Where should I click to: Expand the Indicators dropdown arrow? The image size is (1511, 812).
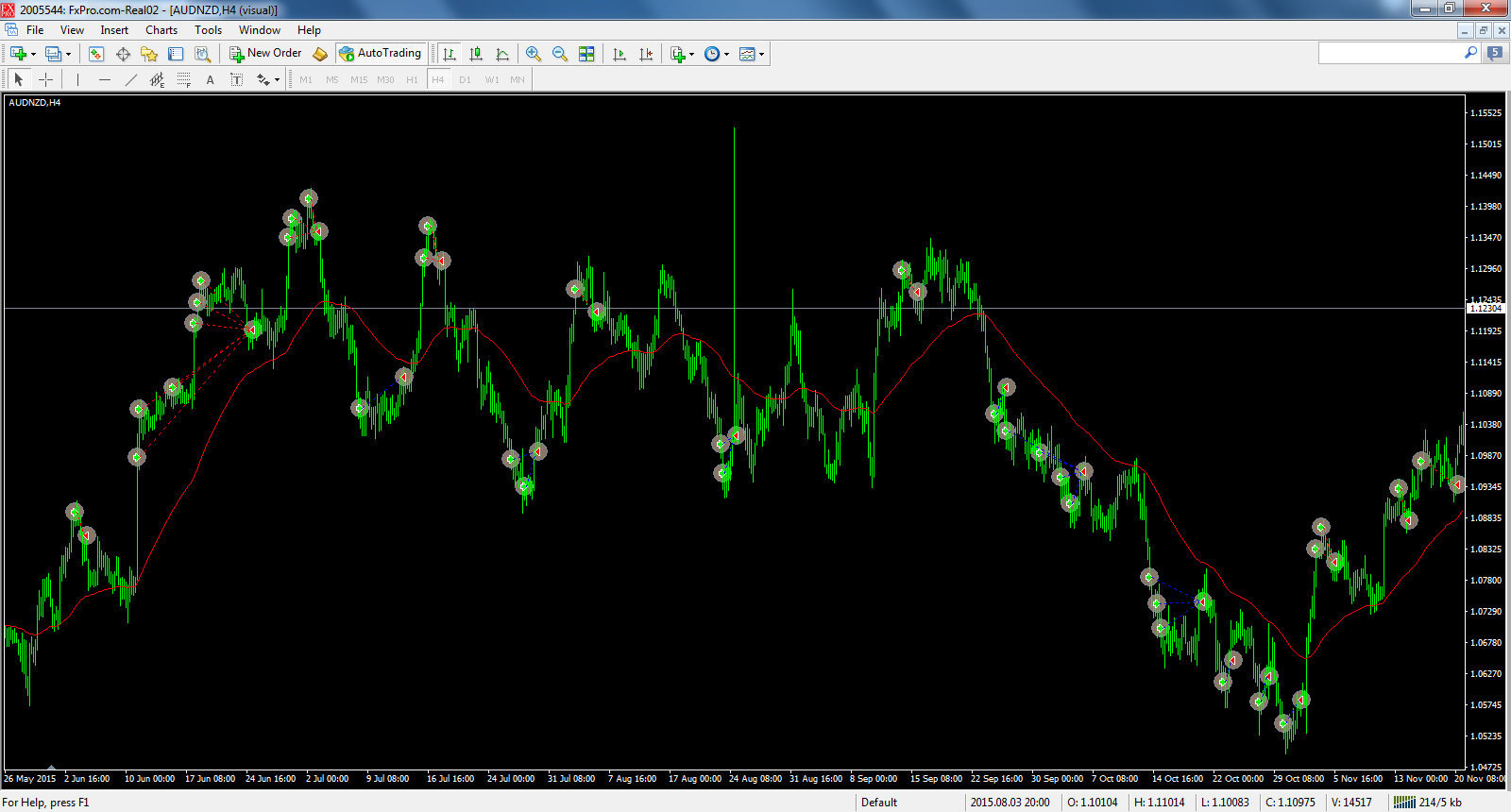point(692,54)
